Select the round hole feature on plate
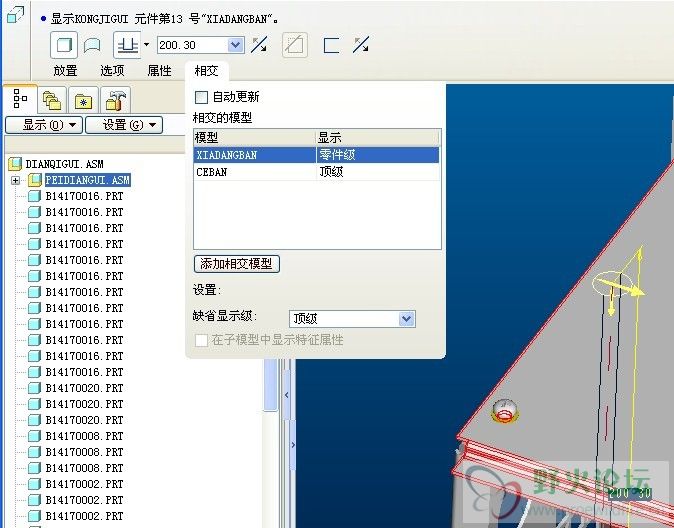 (x=504, y=411)
